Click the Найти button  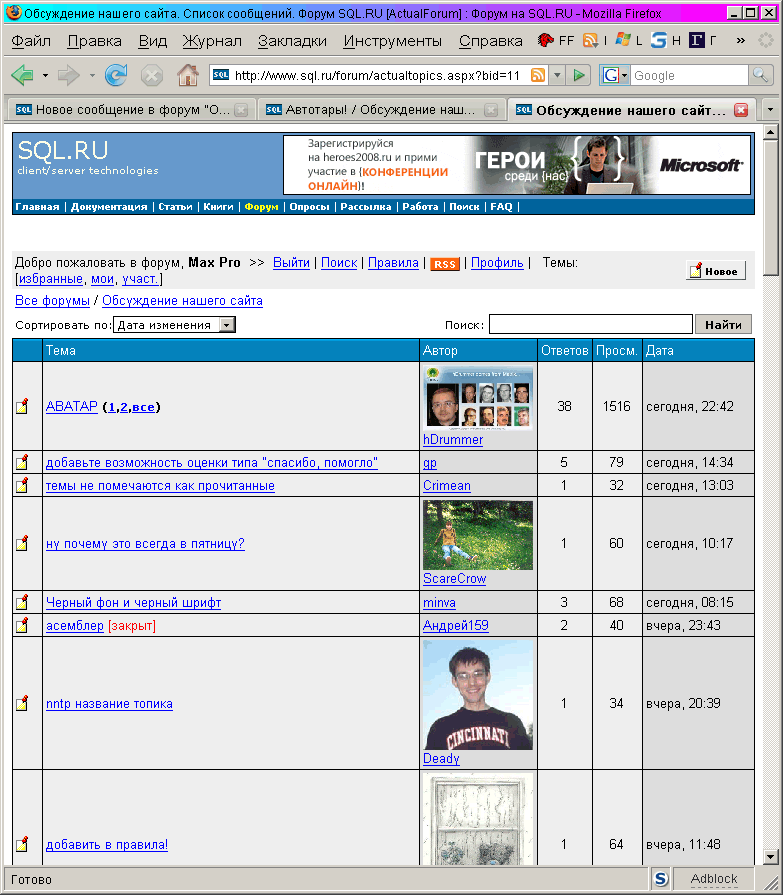[723, 324]
